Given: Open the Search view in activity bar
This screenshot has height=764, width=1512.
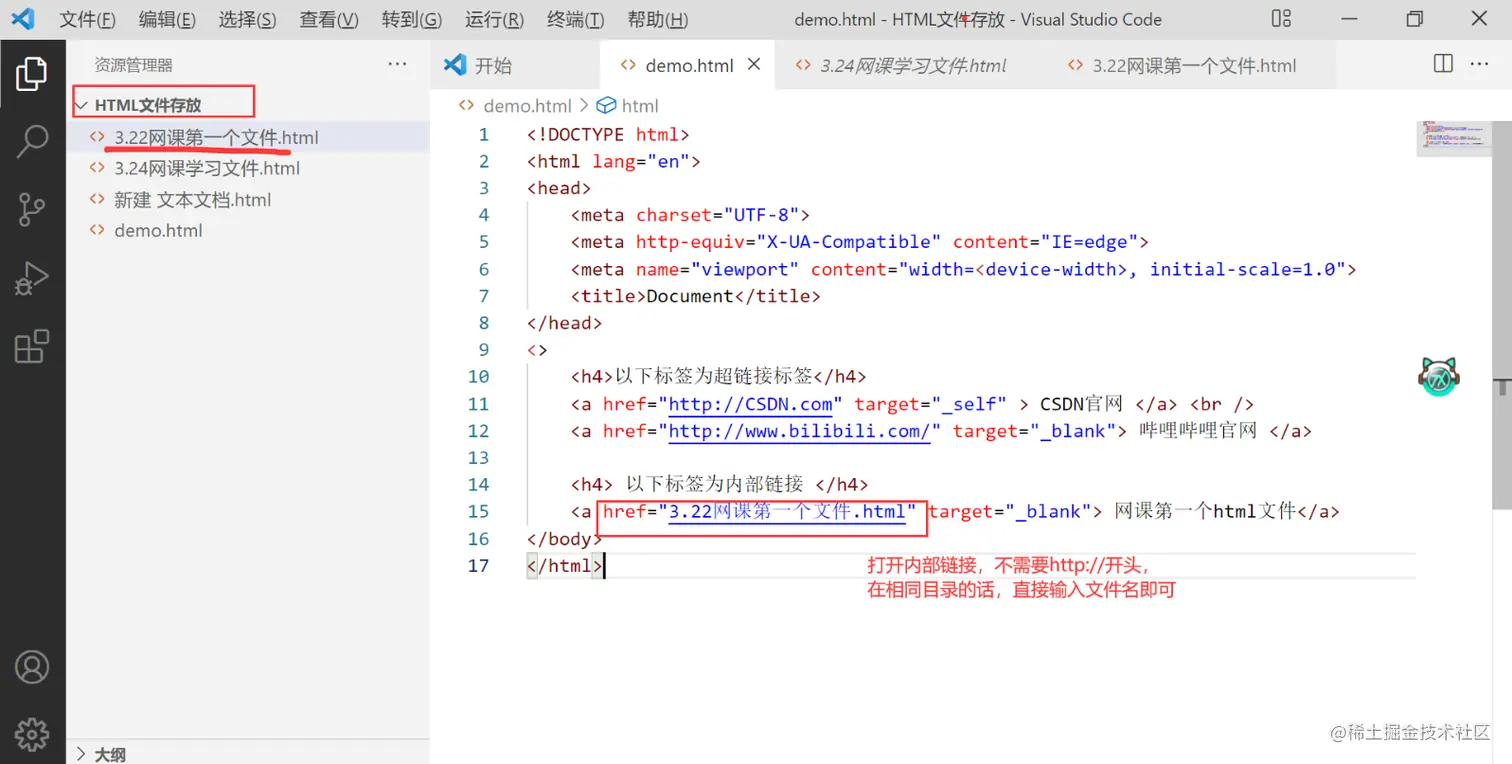Looking at the screenshot, I should [x=32, y=141].
